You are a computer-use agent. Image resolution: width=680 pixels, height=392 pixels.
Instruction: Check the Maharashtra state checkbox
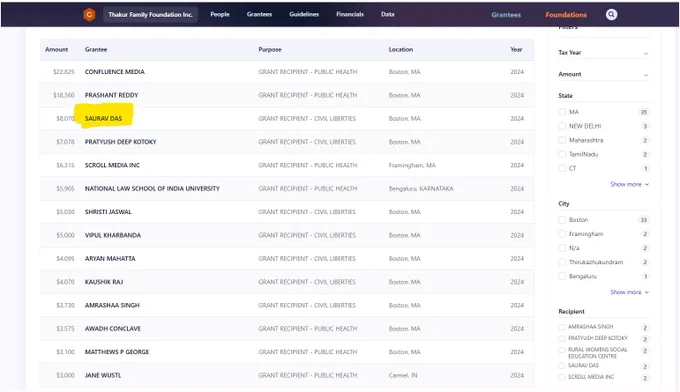point(562,140)
